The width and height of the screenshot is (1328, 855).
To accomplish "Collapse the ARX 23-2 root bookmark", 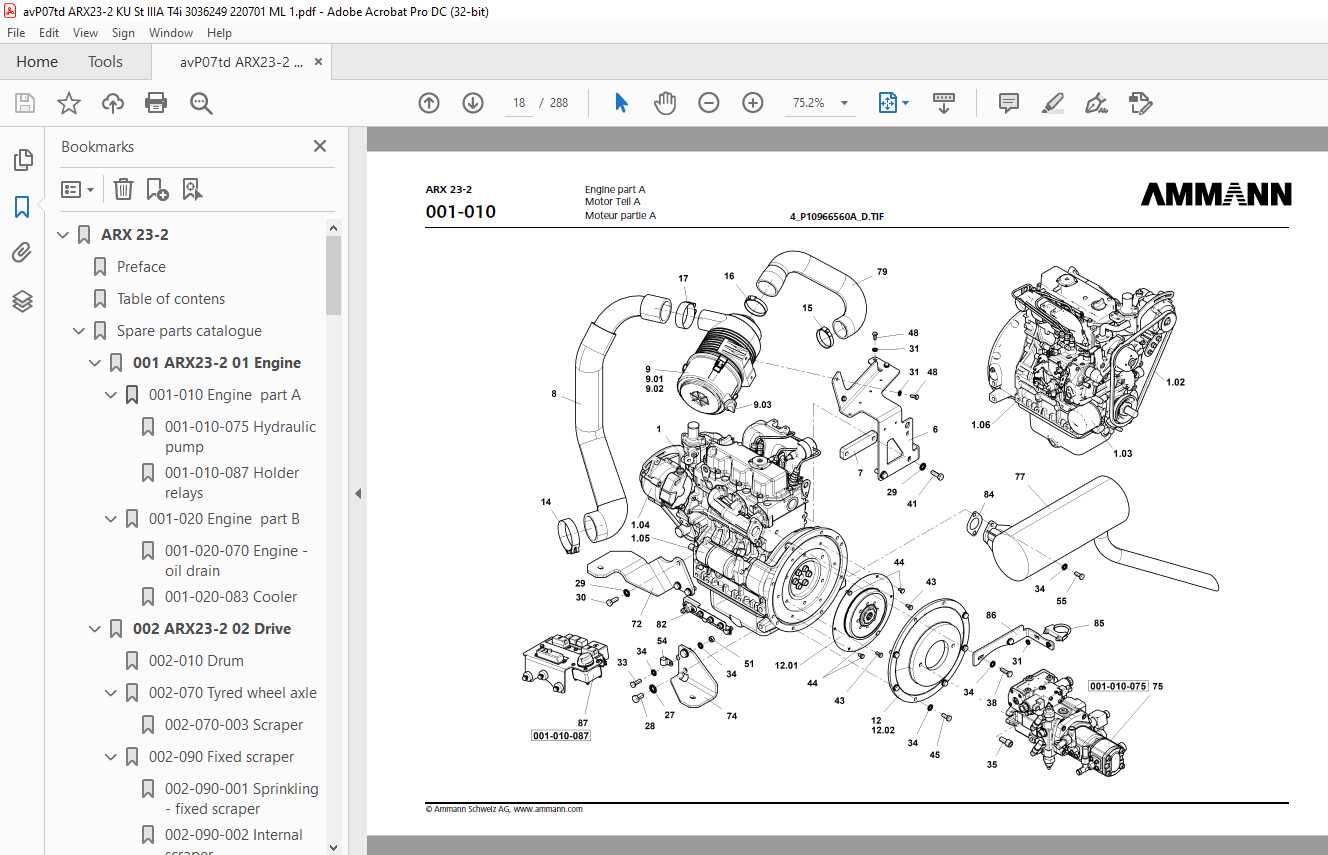I will [63, 235].
